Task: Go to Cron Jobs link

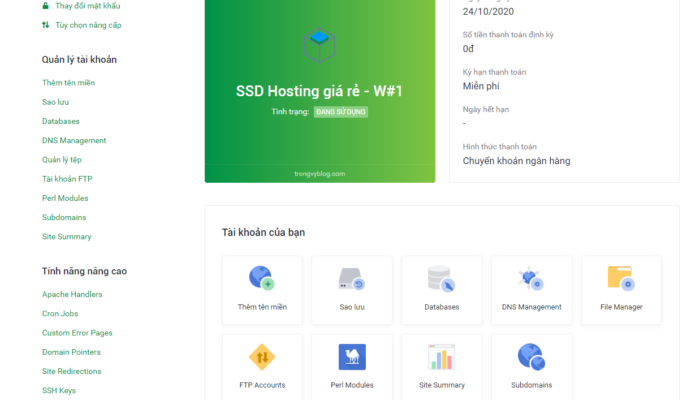Action: tap(60, 314)
